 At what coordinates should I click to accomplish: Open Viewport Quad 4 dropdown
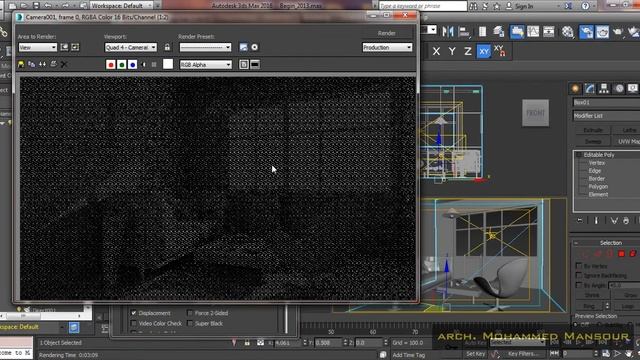point(130,47)
